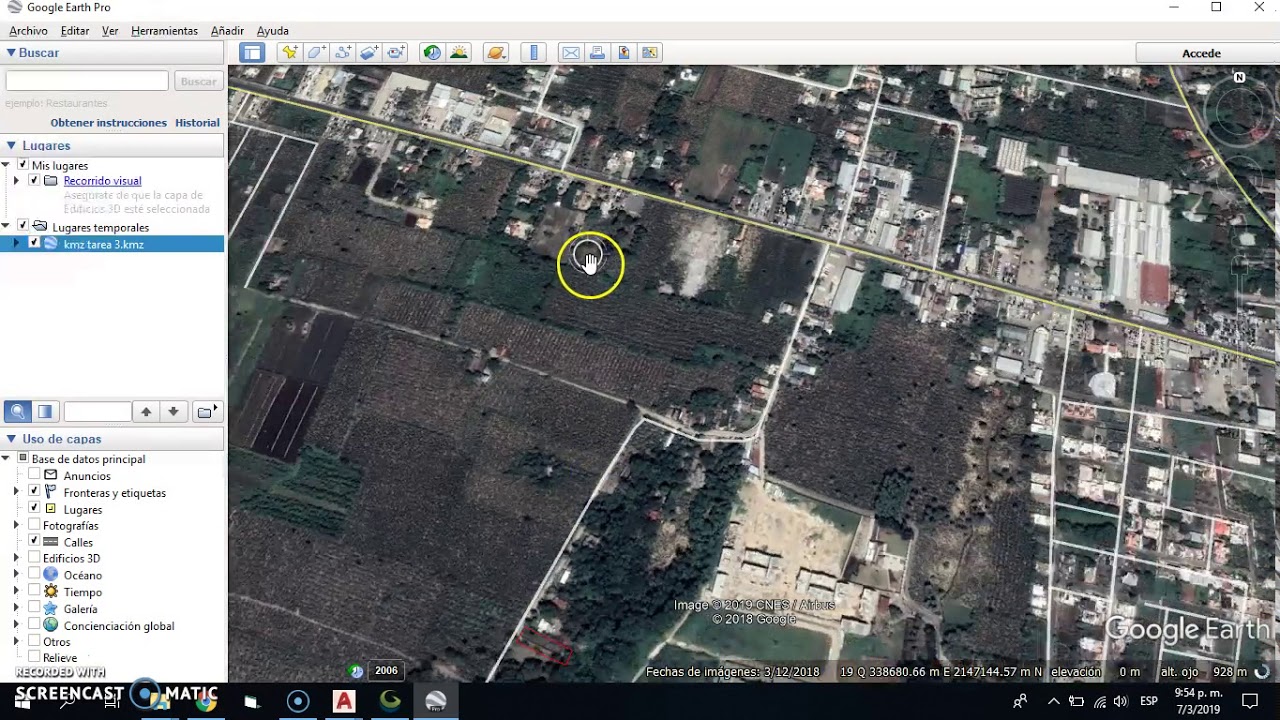Screen dimensions: 1280x720
Task: Select the Lugares temporales tree item
Action: click(100, 227)
